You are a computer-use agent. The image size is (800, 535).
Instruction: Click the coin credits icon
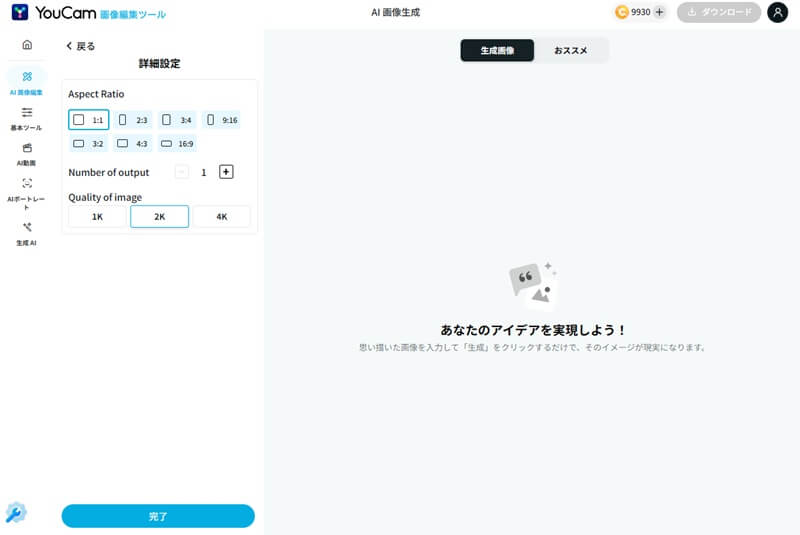click(621, 12)
